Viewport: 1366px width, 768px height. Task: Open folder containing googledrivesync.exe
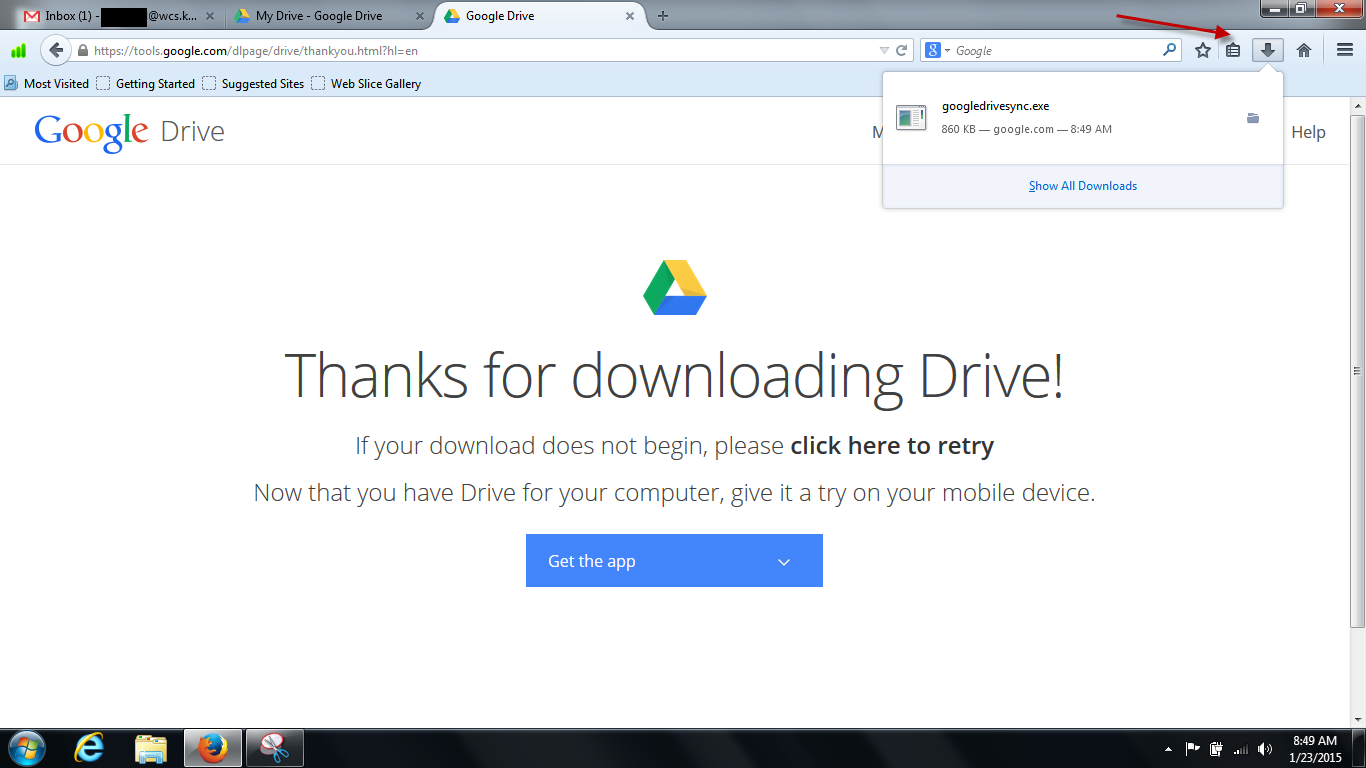click(x=1253, y=118)
